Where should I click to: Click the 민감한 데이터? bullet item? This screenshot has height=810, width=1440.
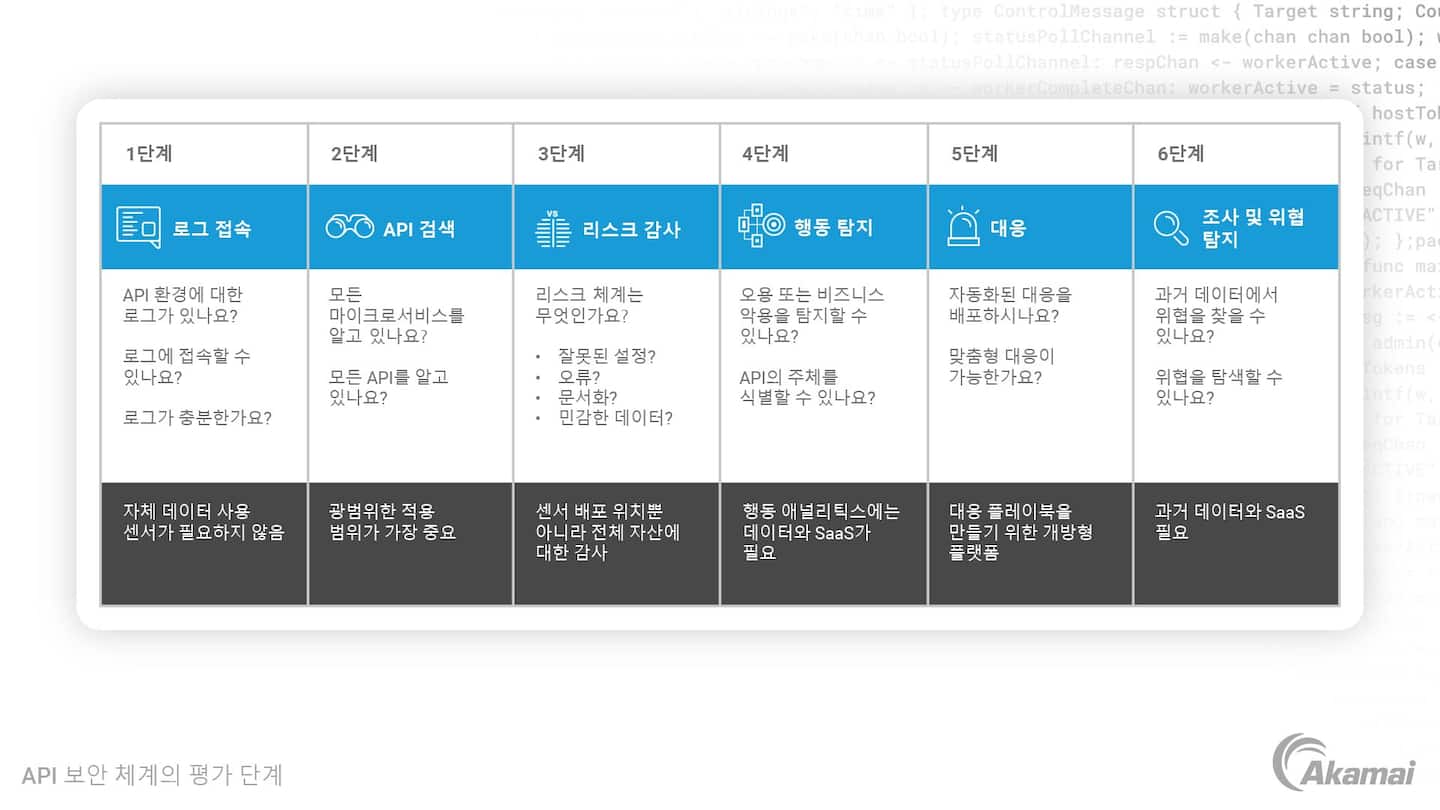click(x=615, y=418)
